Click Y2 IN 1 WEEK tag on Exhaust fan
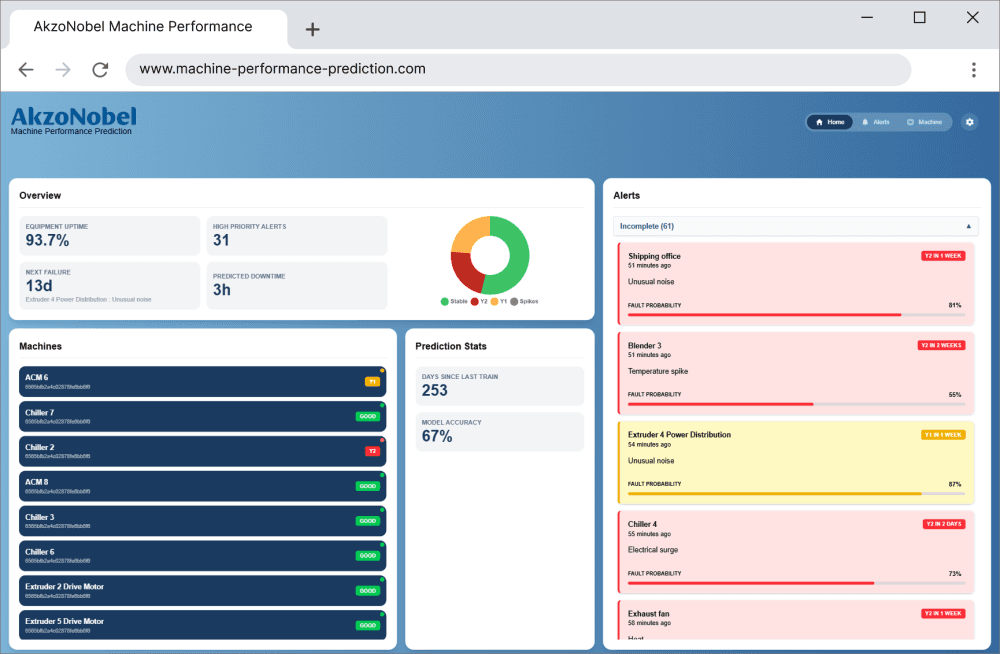 point(943,613)
